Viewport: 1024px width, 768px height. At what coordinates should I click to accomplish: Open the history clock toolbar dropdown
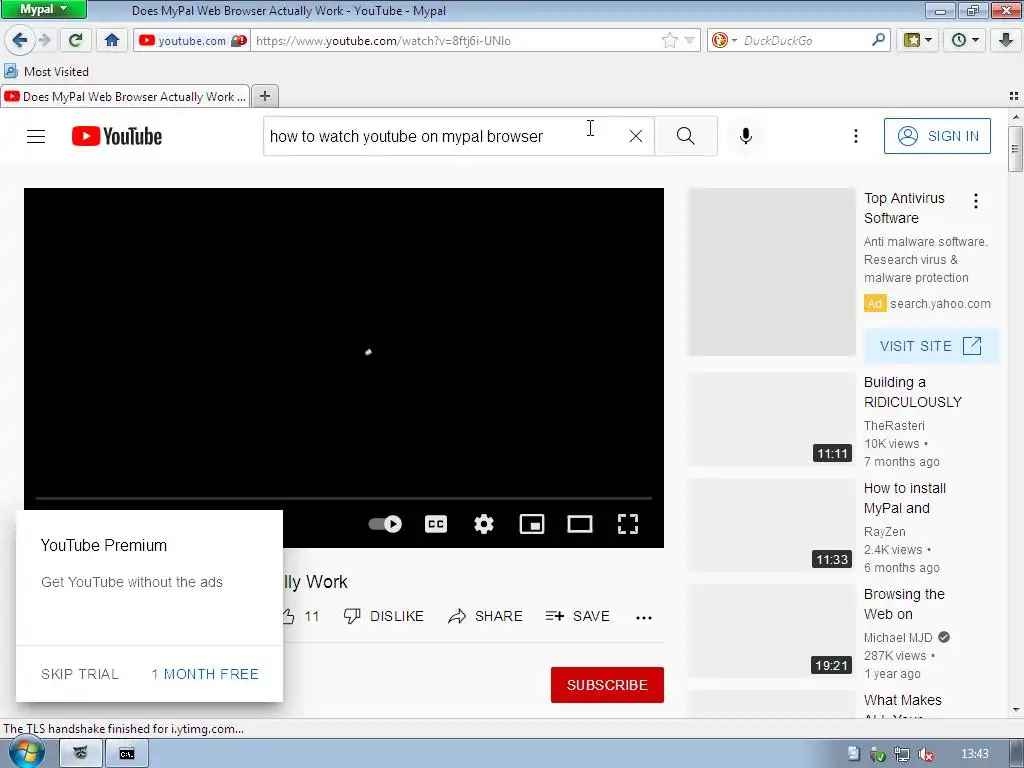click(965, 40)
